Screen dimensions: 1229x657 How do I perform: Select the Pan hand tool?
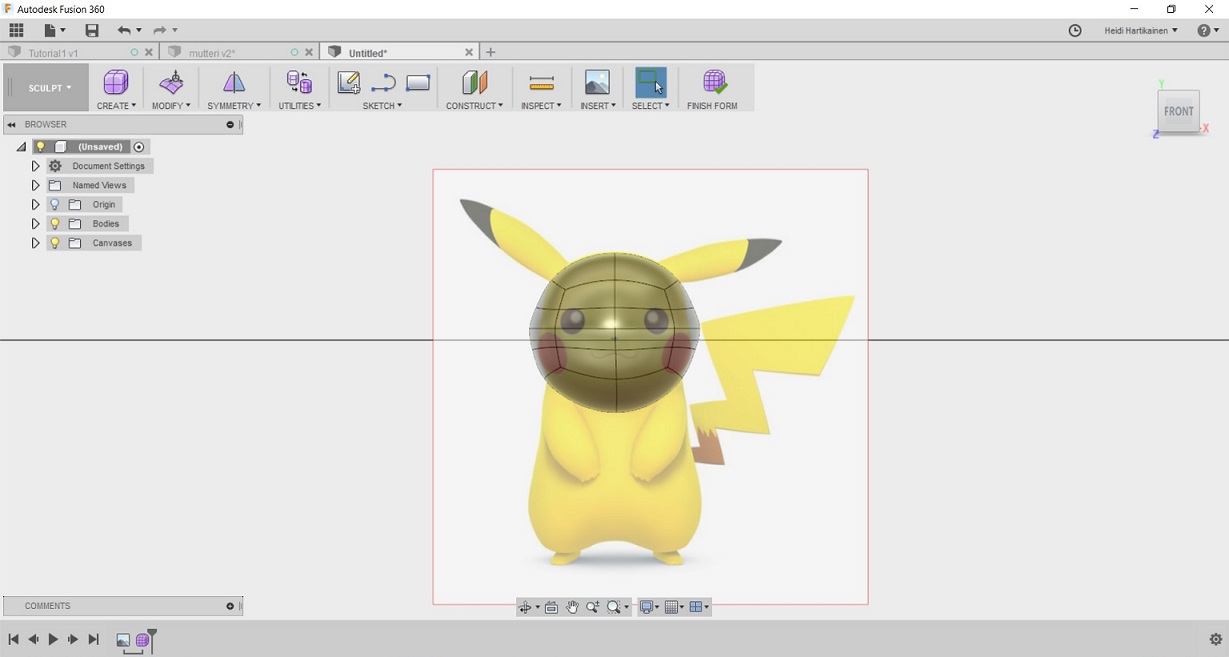tap(572, 607)
